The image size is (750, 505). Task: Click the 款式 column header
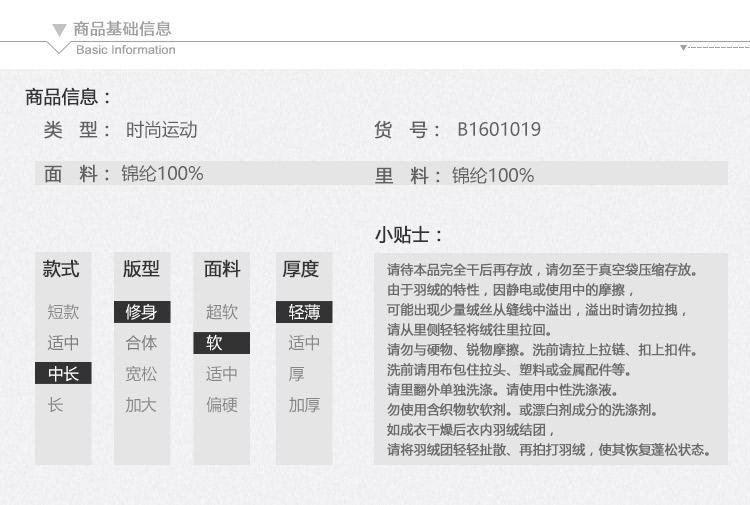tap(61, 269)
